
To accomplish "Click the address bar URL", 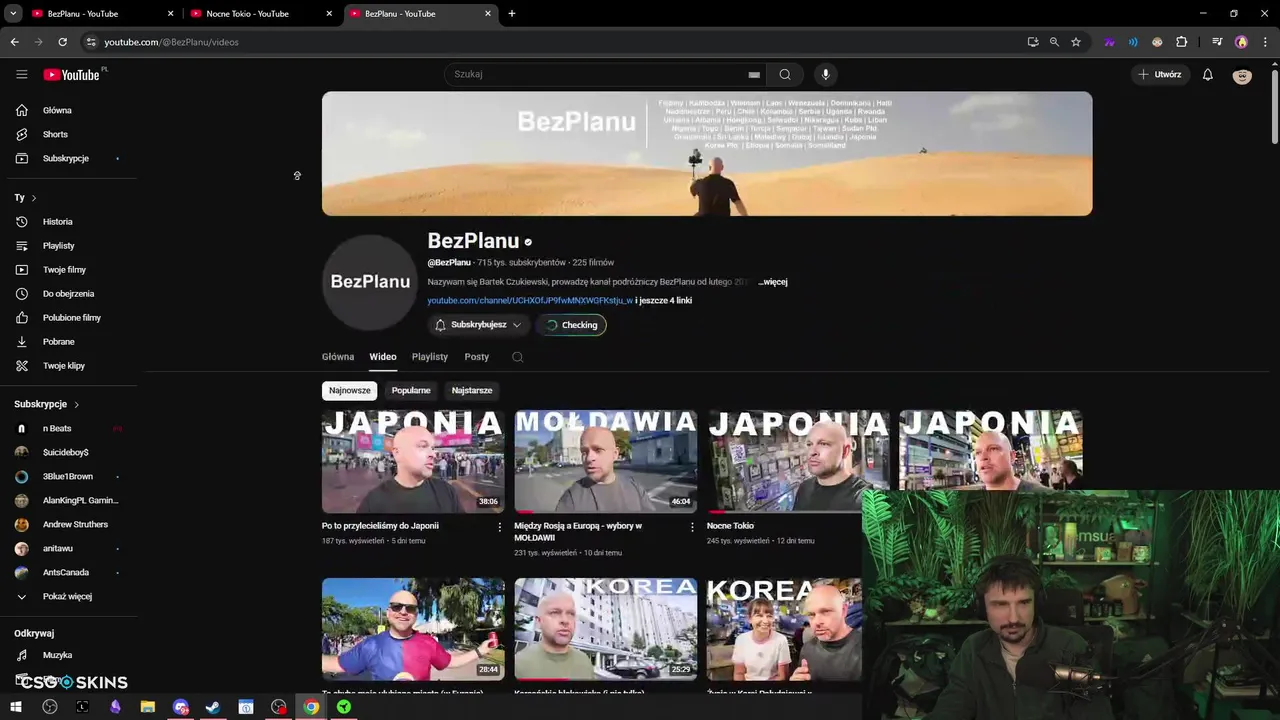I will point(171,42).
